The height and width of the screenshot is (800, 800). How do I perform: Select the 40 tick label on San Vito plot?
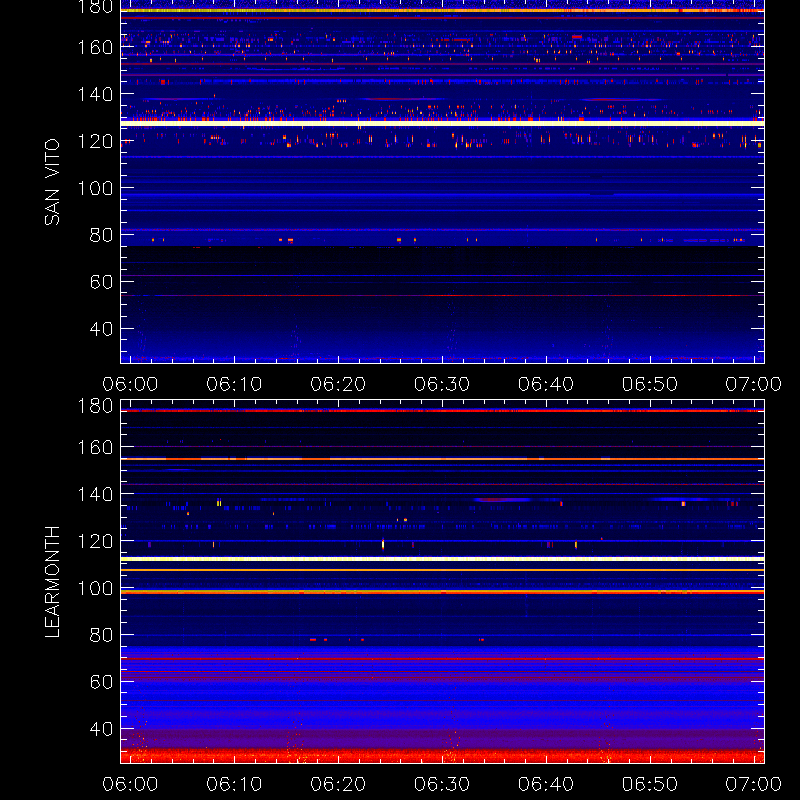pyautogui.click(x=102, y=329)
